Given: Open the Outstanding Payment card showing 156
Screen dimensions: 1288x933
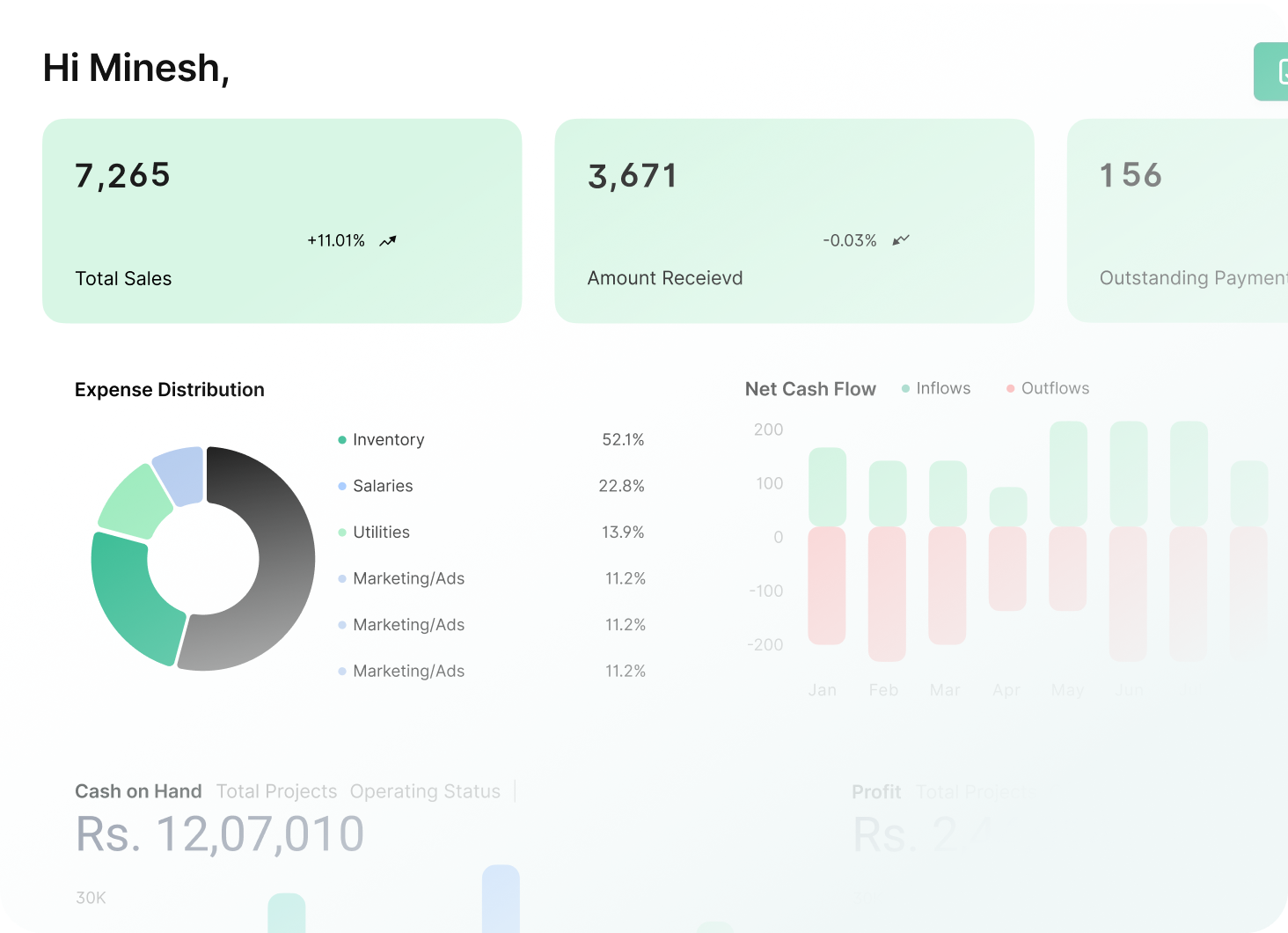Looking at the screenshot, I should pyautogui.click(x=1177, y=221).
